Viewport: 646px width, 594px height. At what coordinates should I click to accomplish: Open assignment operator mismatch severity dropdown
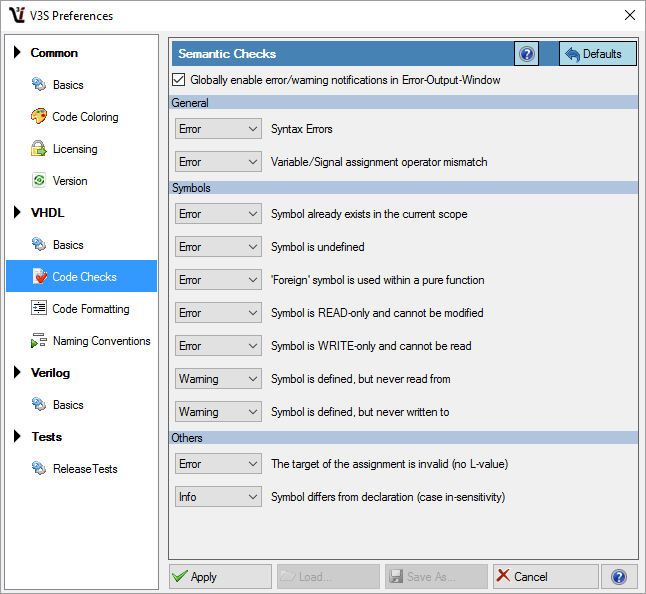click(x=218, y=162)
